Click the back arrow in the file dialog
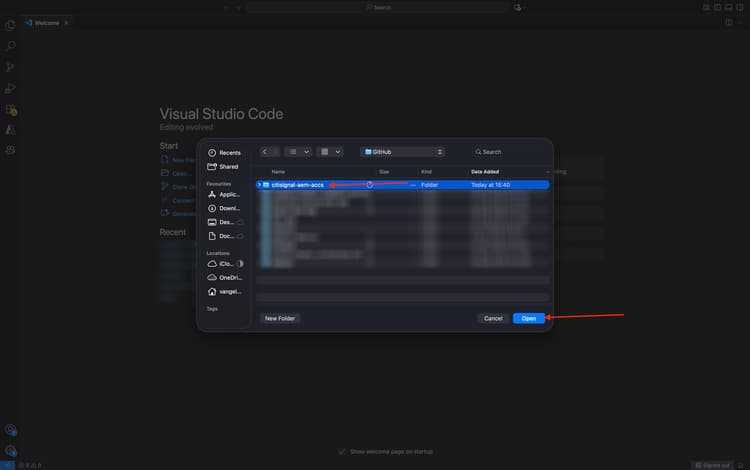Image resolution: width=750 pixels, height=470 pixels. coord(265,152)
